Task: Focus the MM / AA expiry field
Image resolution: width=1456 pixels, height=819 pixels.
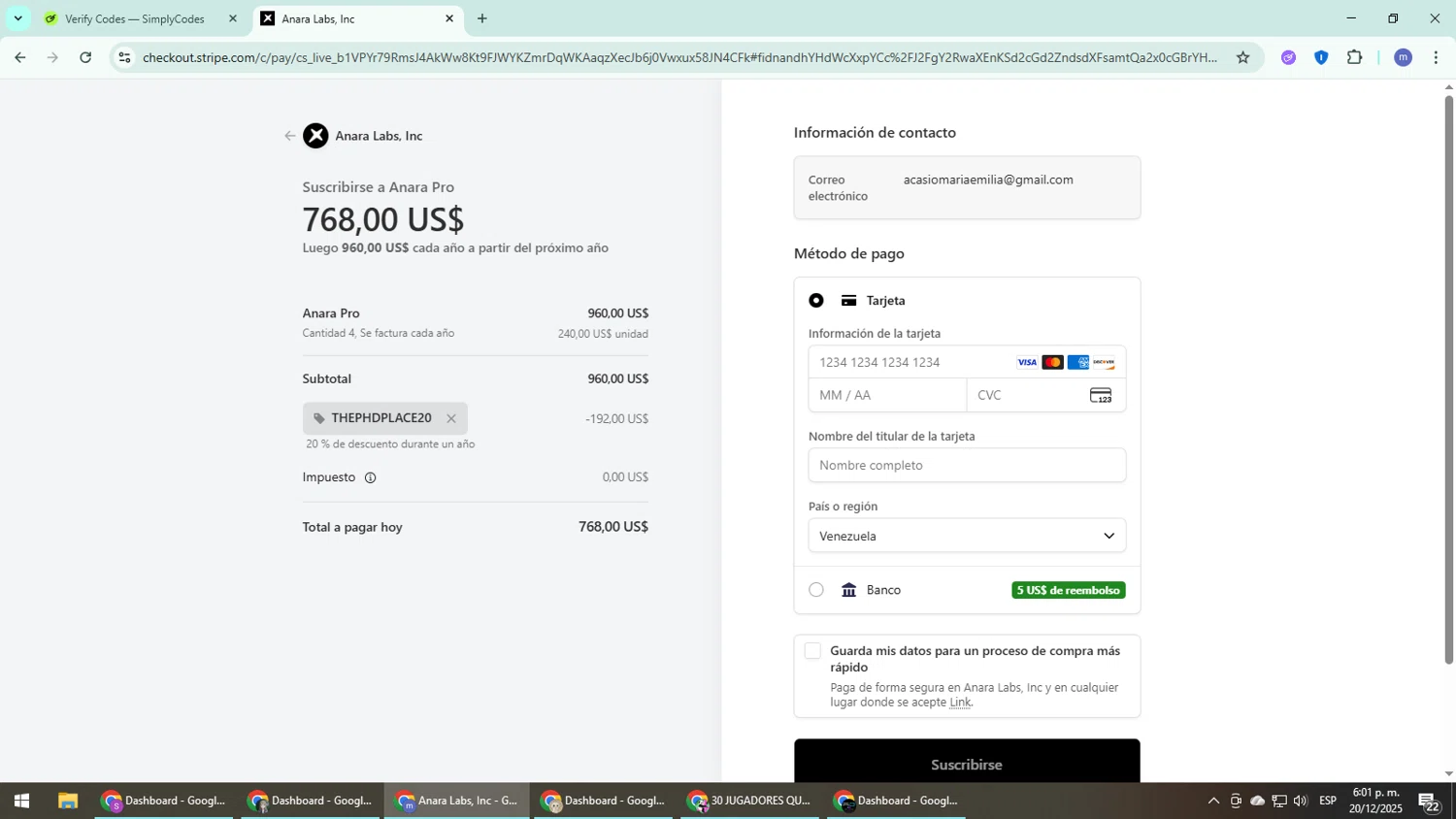Action: coord(887,396)
